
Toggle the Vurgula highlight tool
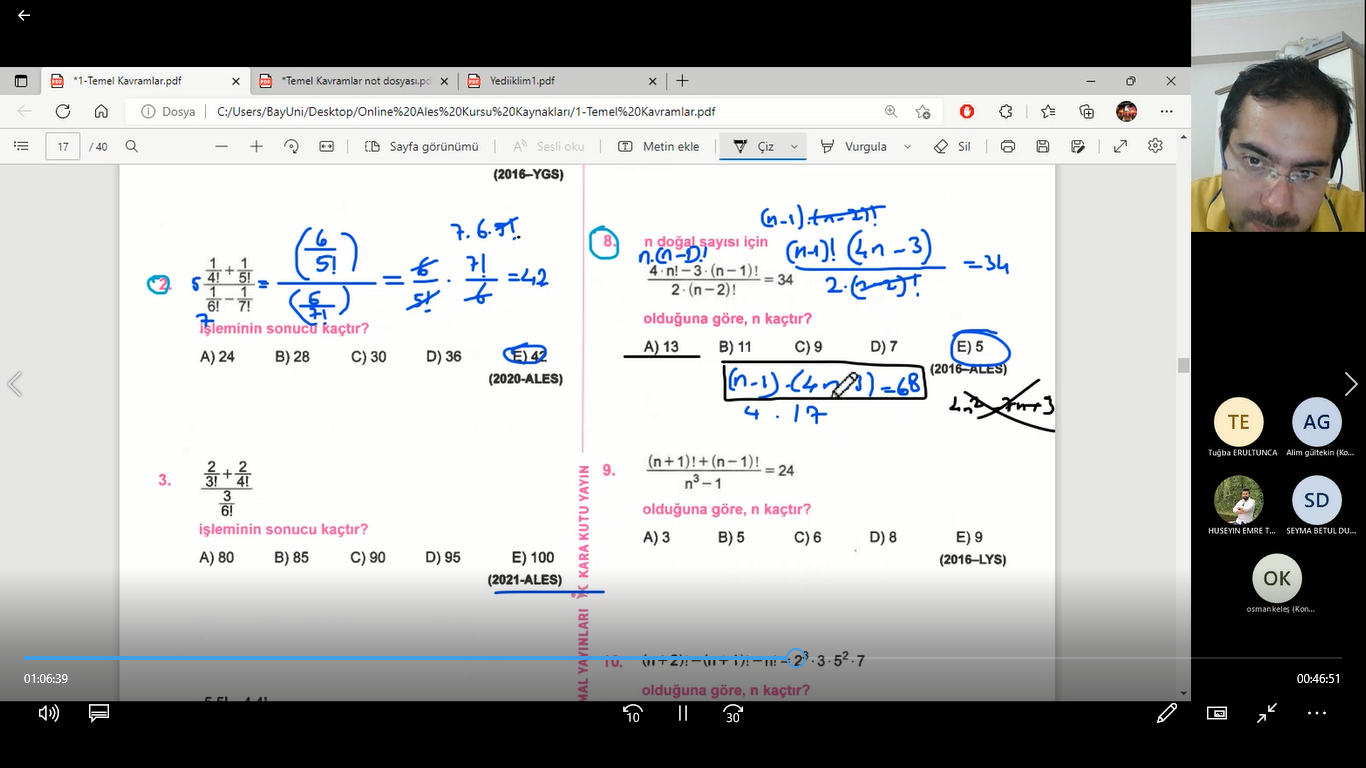[x=854, y=146]
